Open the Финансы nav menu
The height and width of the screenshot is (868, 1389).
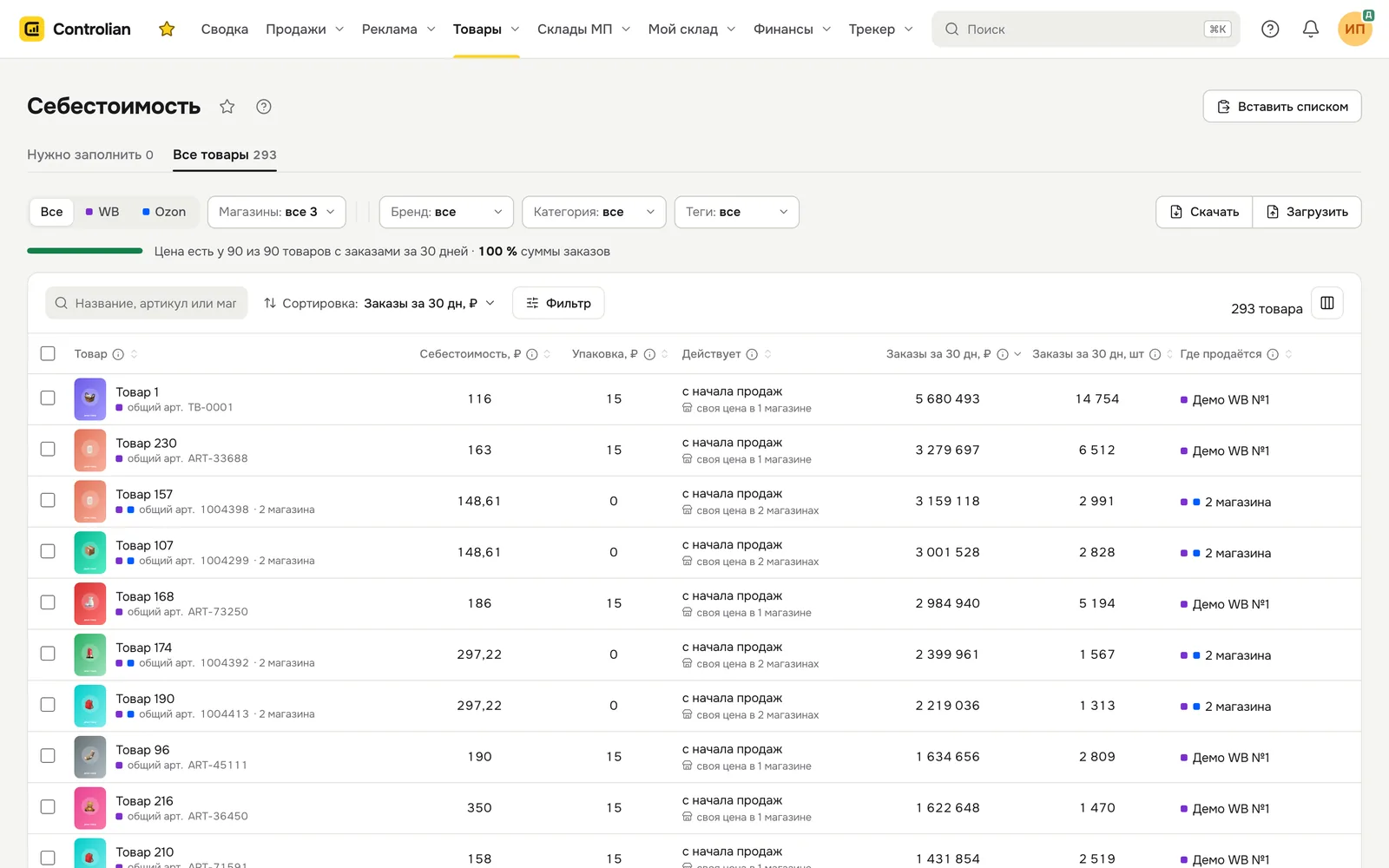tap(792, 29)
